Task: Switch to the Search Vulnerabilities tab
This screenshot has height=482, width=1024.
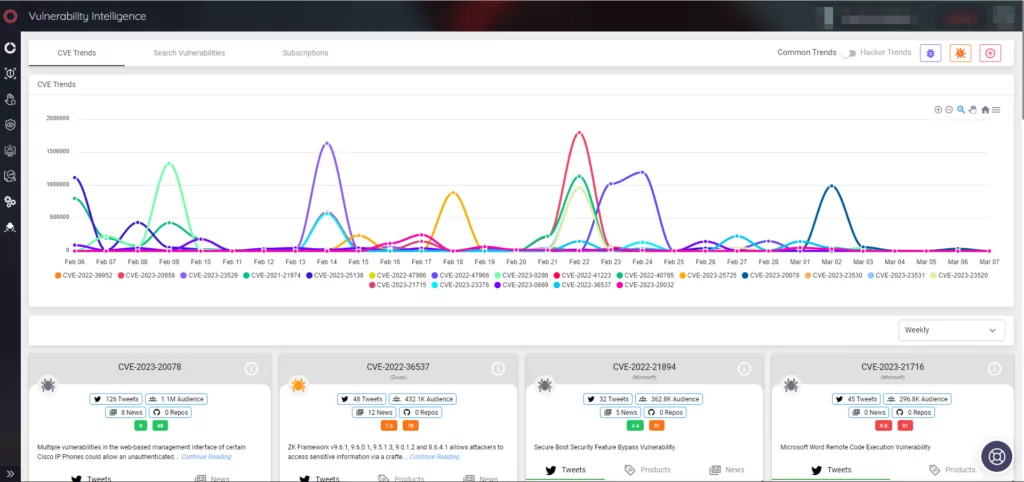Action: 189,53
